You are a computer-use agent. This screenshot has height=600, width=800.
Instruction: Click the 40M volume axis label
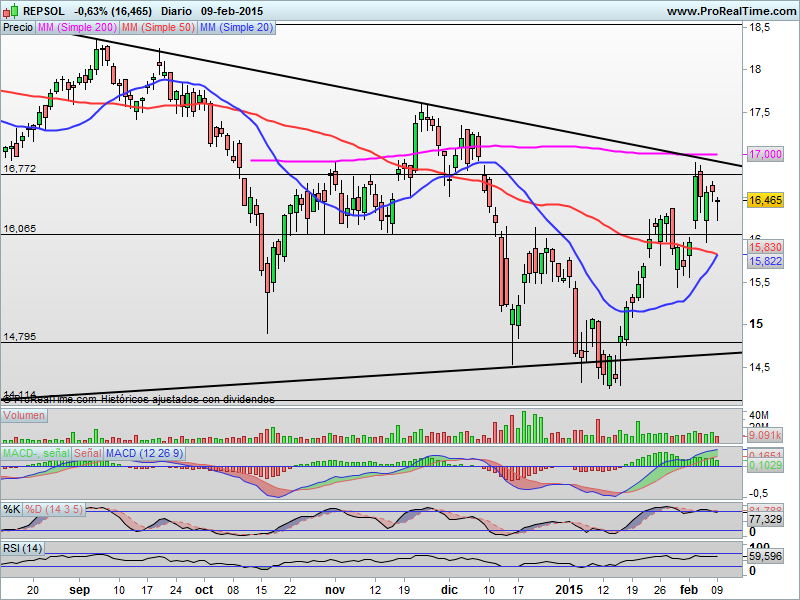click(759, 415)
